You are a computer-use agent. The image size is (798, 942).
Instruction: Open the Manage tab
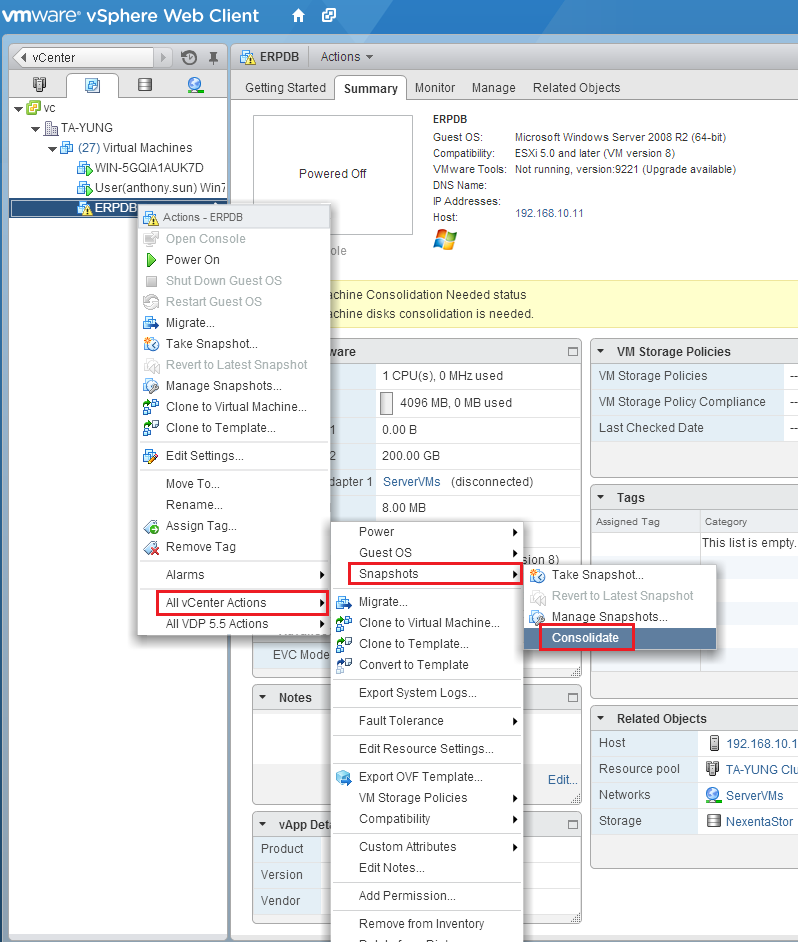click(493, 88)
